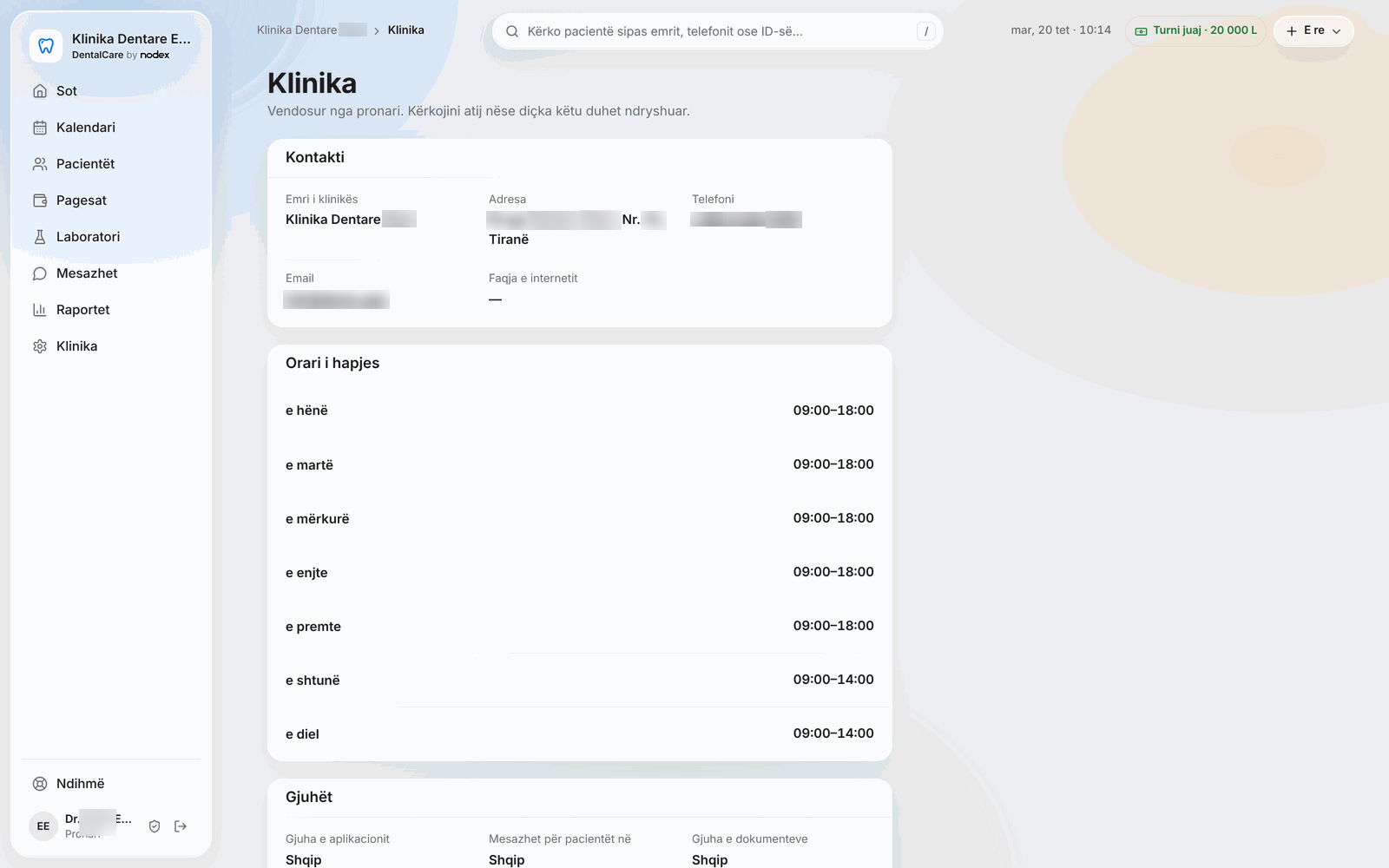Click the e diel opening hours row
Screen dimensions: 1389x868
580,733
